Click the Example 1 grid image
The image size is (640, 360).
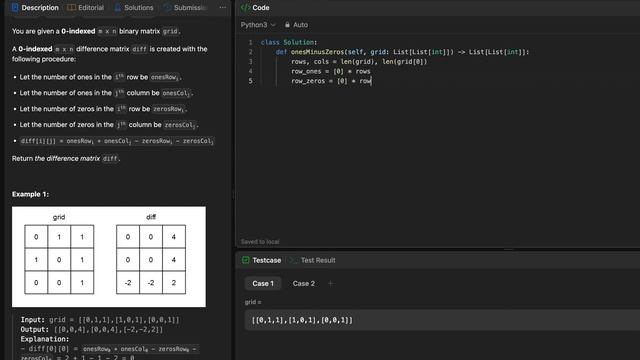tap(109, 257)
